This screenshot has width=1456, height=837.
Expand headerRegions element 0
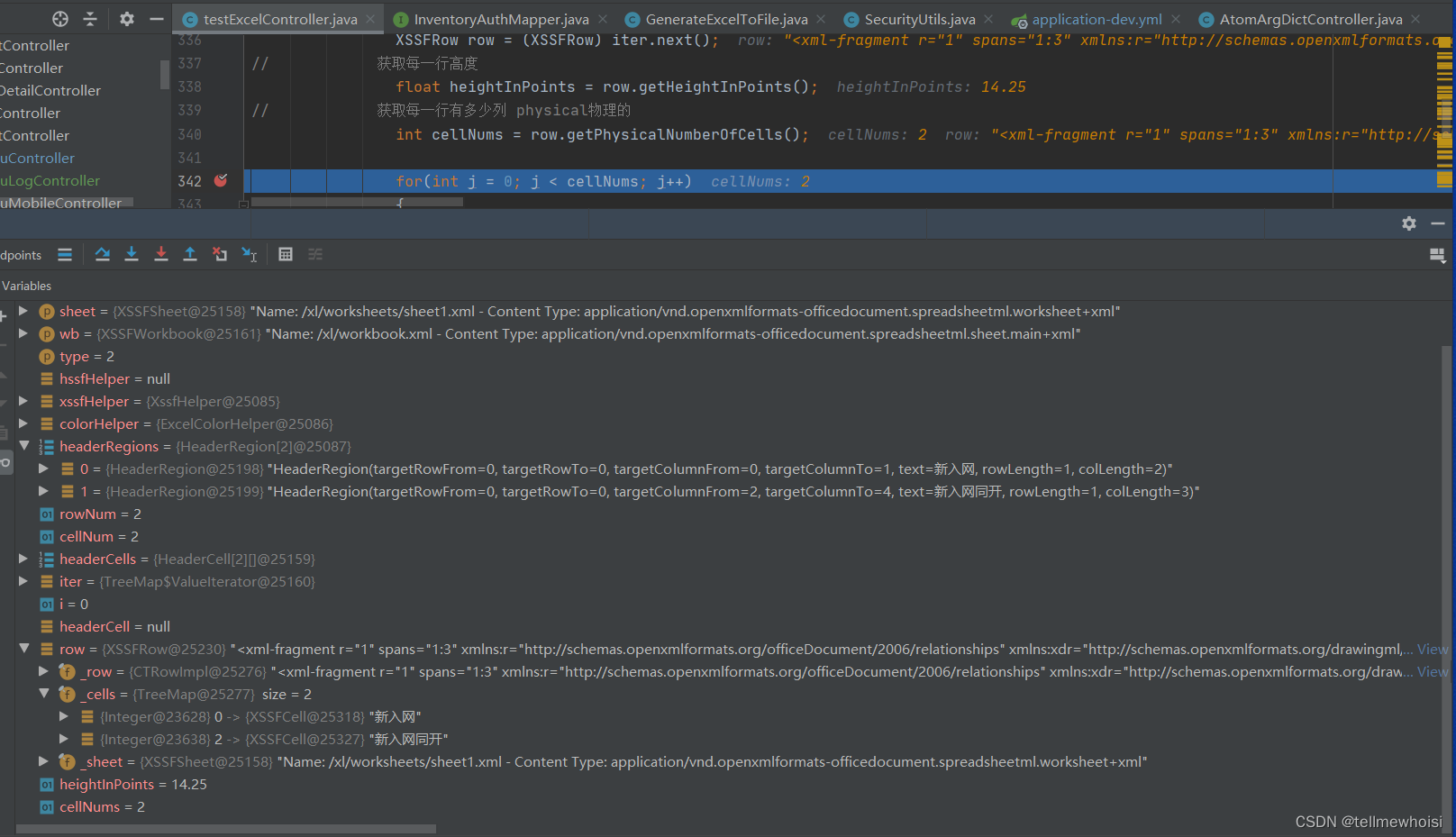point(43,469)
